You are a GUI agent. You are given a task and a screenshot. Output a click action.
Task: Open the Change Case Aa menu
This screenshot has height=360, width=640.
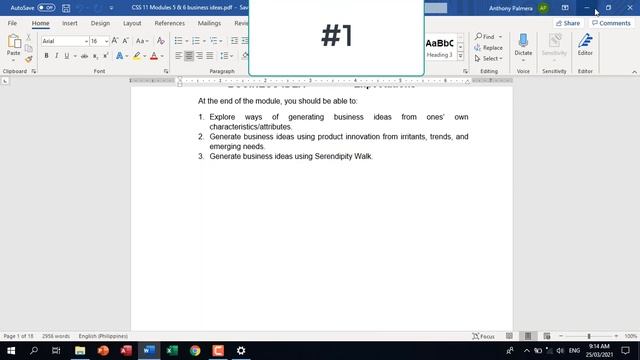(x=142, y=41)
